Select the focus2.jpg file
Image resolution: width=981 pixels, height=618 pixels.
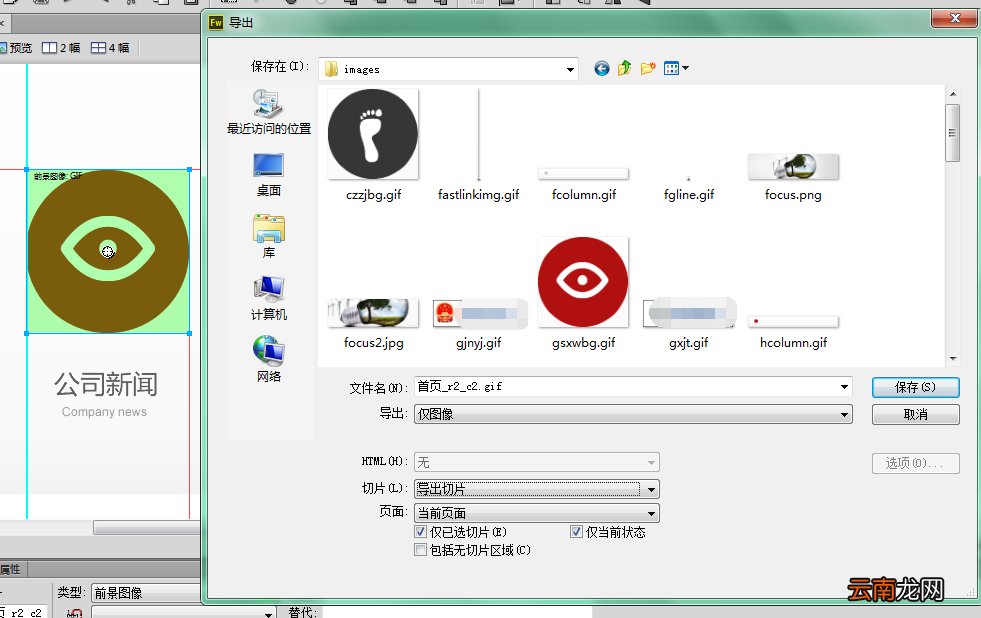click(373, 323)
